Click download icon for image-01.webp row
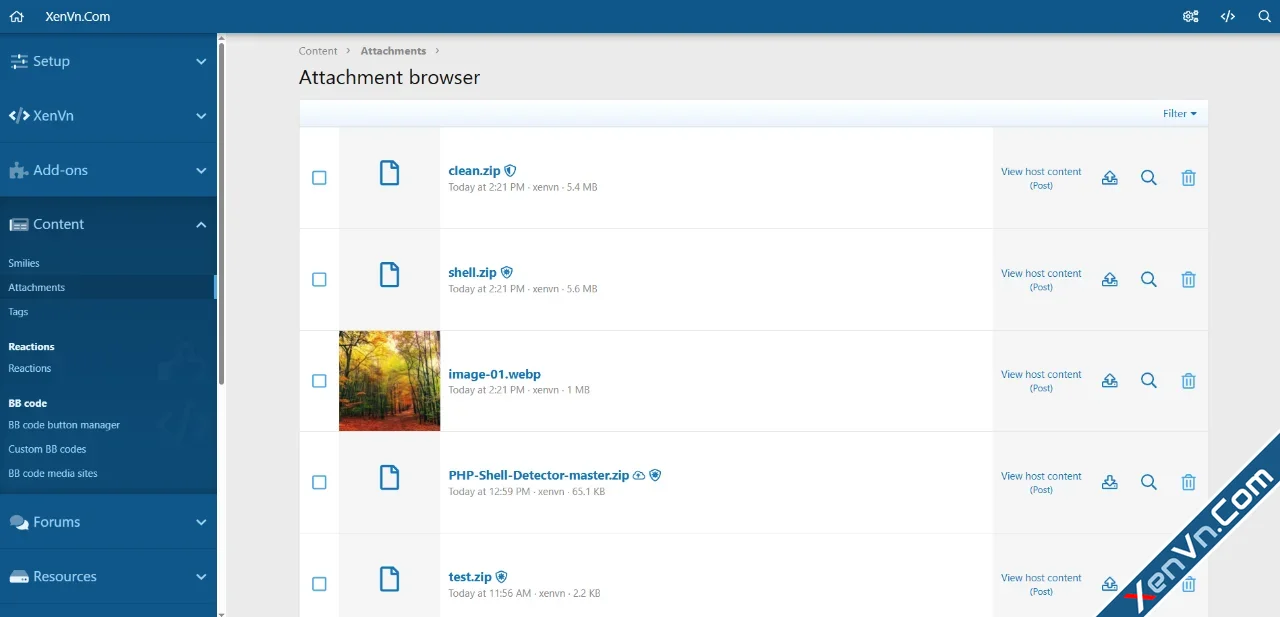This screenshot has height=617, width=1280. [x=1109, y=381]
